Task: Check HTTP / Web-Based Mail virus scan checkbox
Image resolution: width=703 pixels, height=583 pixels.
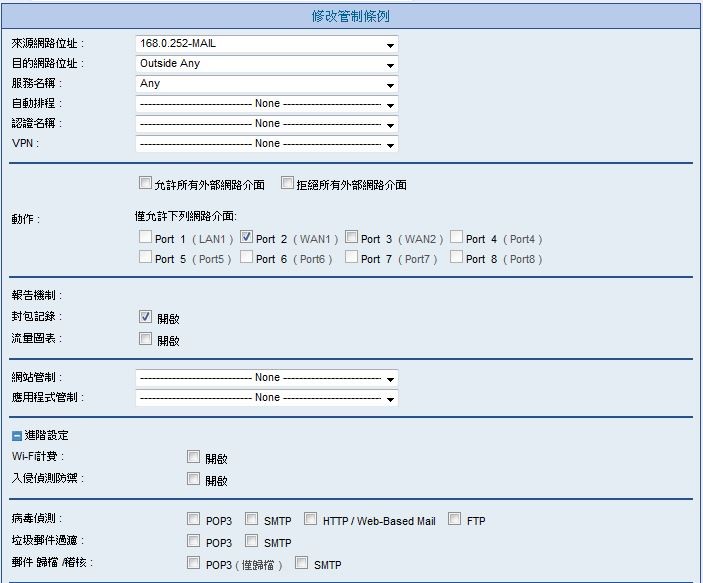Action: [x=310, y=519]
